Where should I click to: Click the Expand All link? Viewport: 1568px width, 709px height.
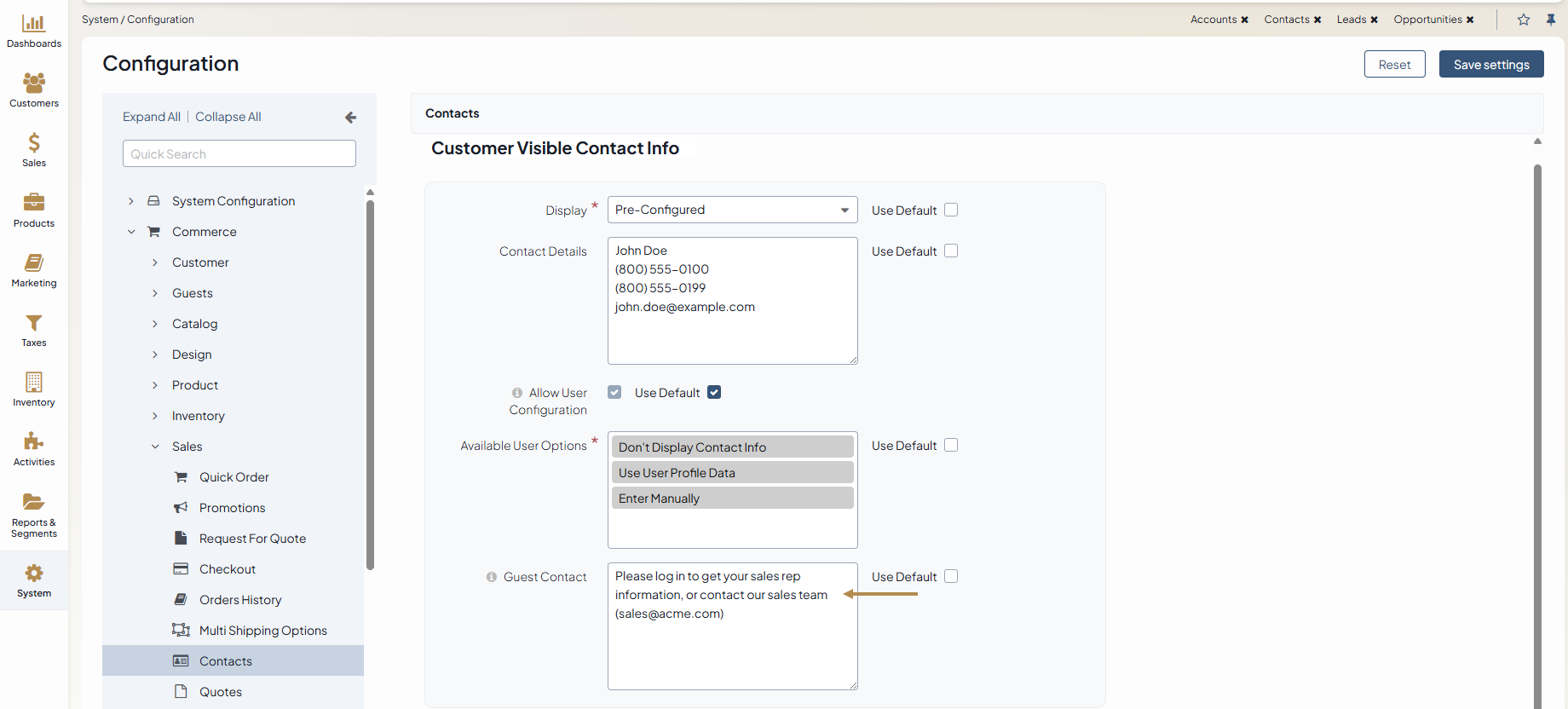coord(152,117)
